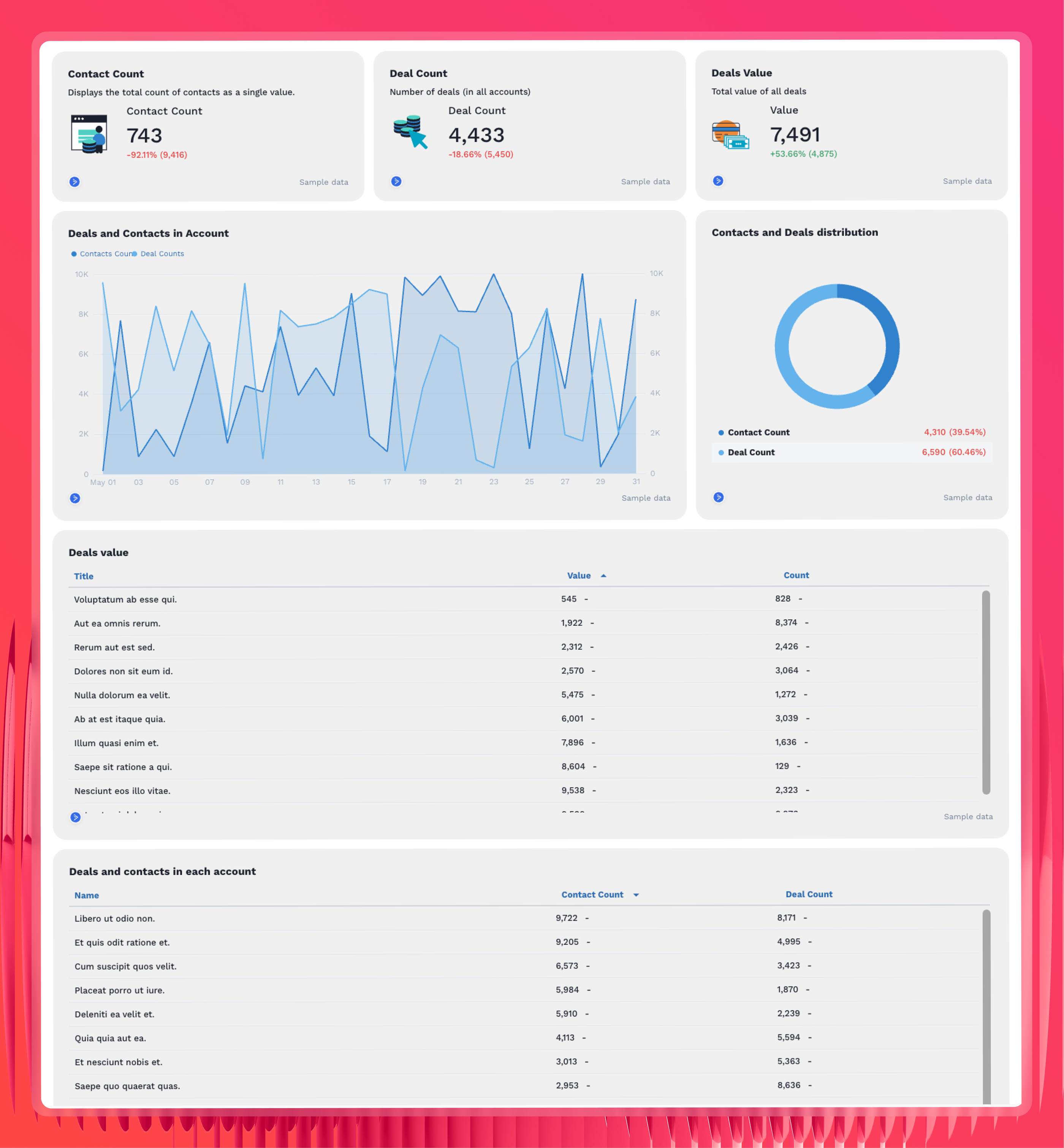
Task: Toggle Contact Count legend row in donut card
Action: tap(852, 432)
